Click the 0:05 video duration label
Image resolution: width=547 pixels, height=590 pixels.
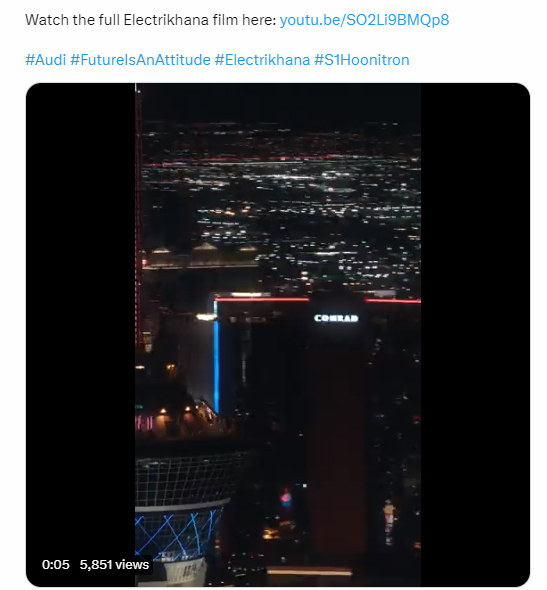56,564
